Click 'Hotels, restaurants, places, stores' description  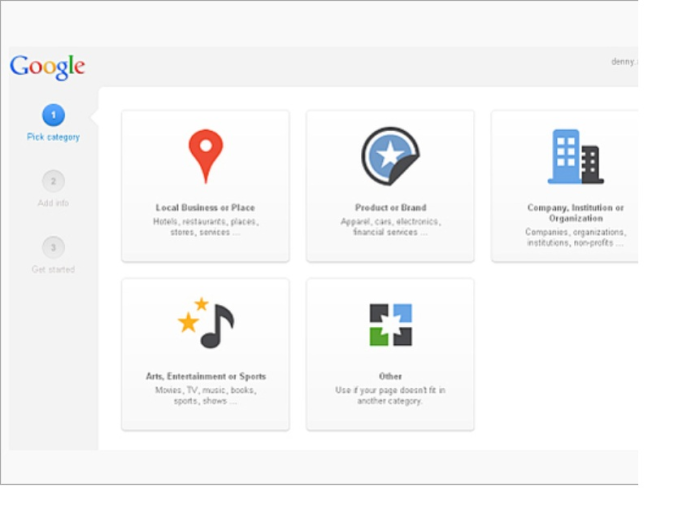coord(205,227)
